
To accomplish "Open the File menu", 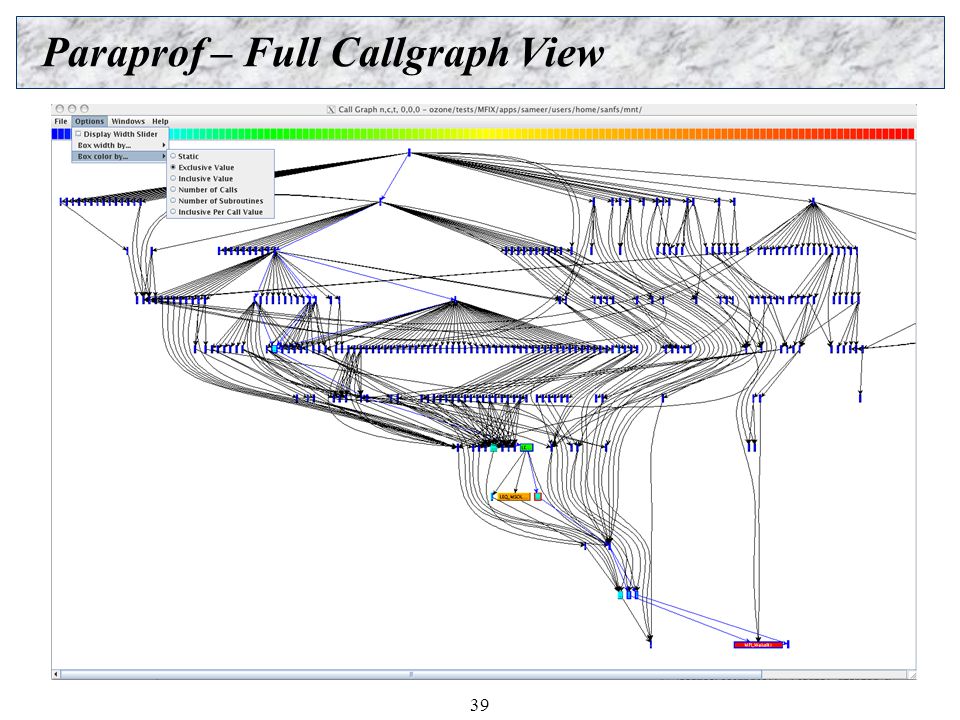I will tap(61, 121).
